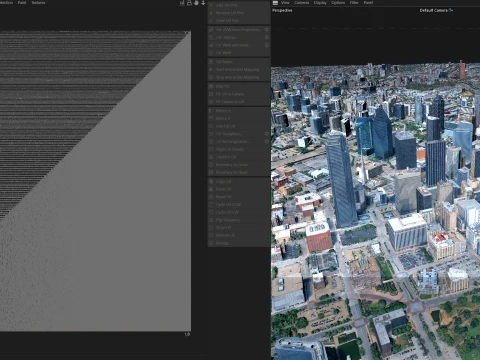The image size is (480, 360).
Task: Select Copy UV
Action: (x=239, y=182)
